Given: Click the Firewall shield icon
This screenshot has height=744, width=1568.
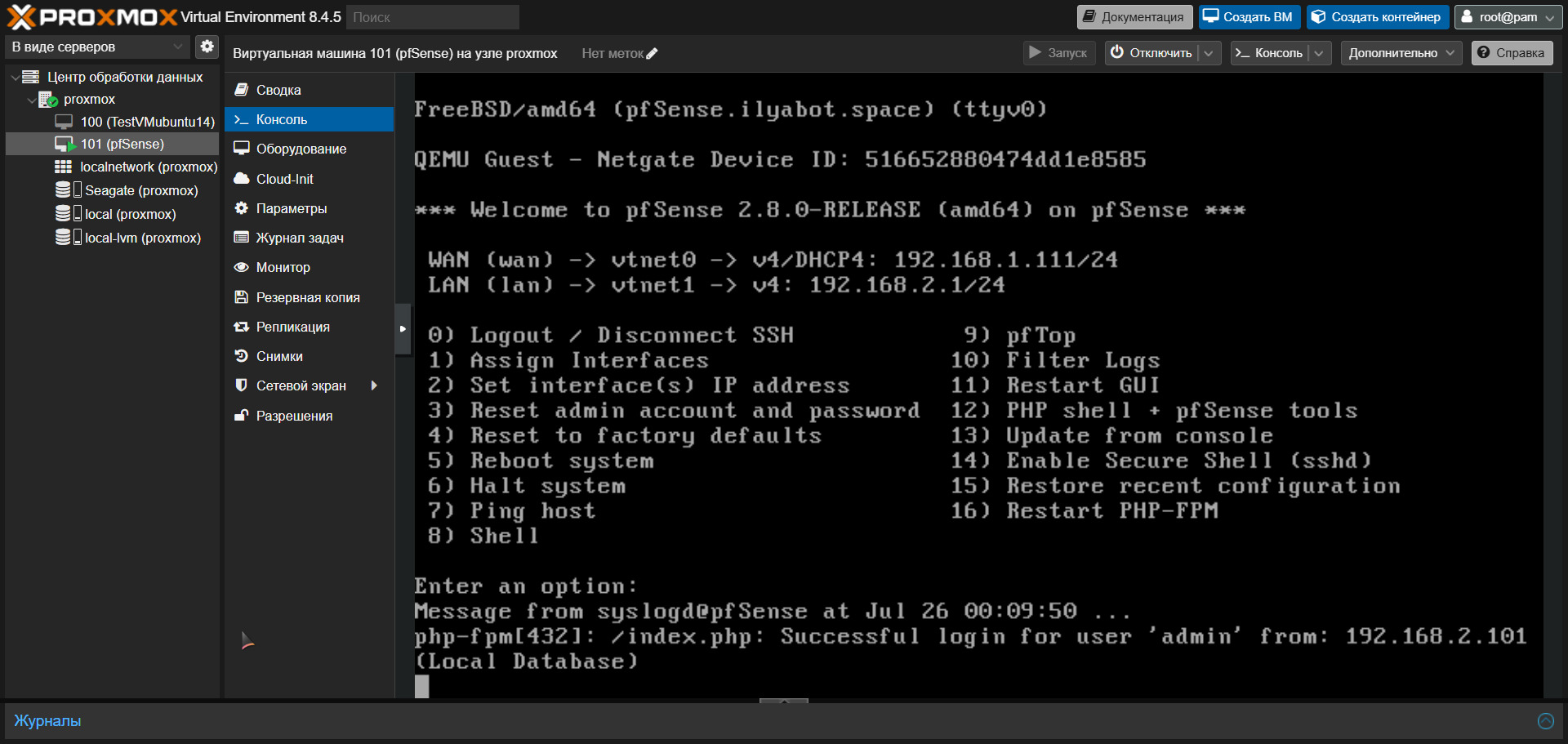Looking at the screenshot, I should click(x=242, y=385).
